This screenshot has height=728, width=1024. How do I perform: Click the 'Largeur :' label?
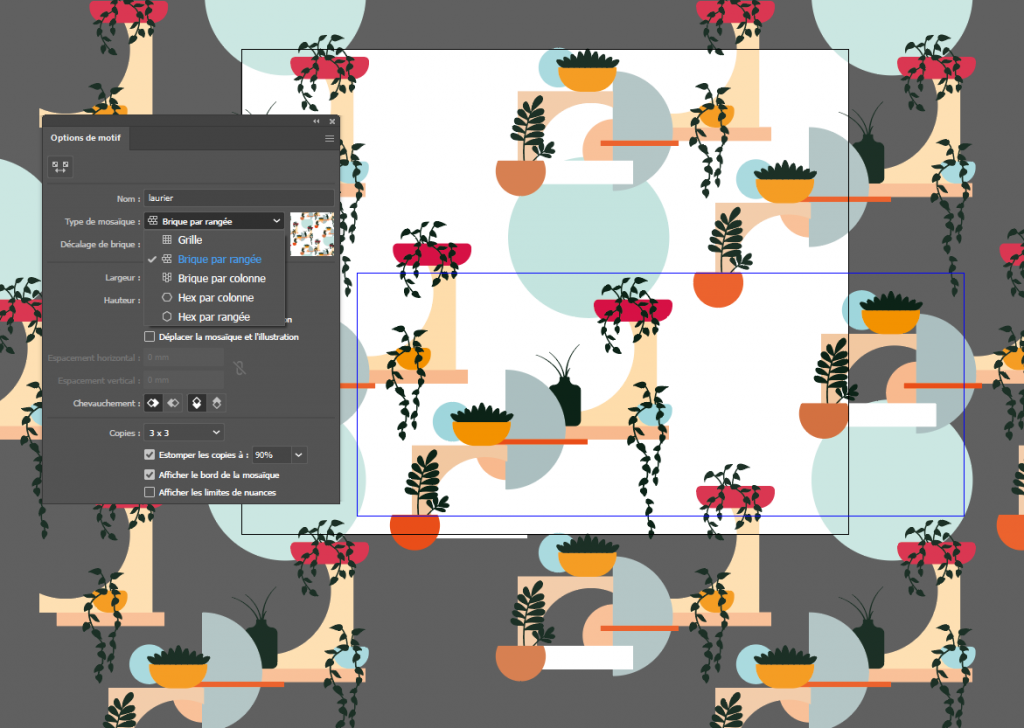(123, 277)
